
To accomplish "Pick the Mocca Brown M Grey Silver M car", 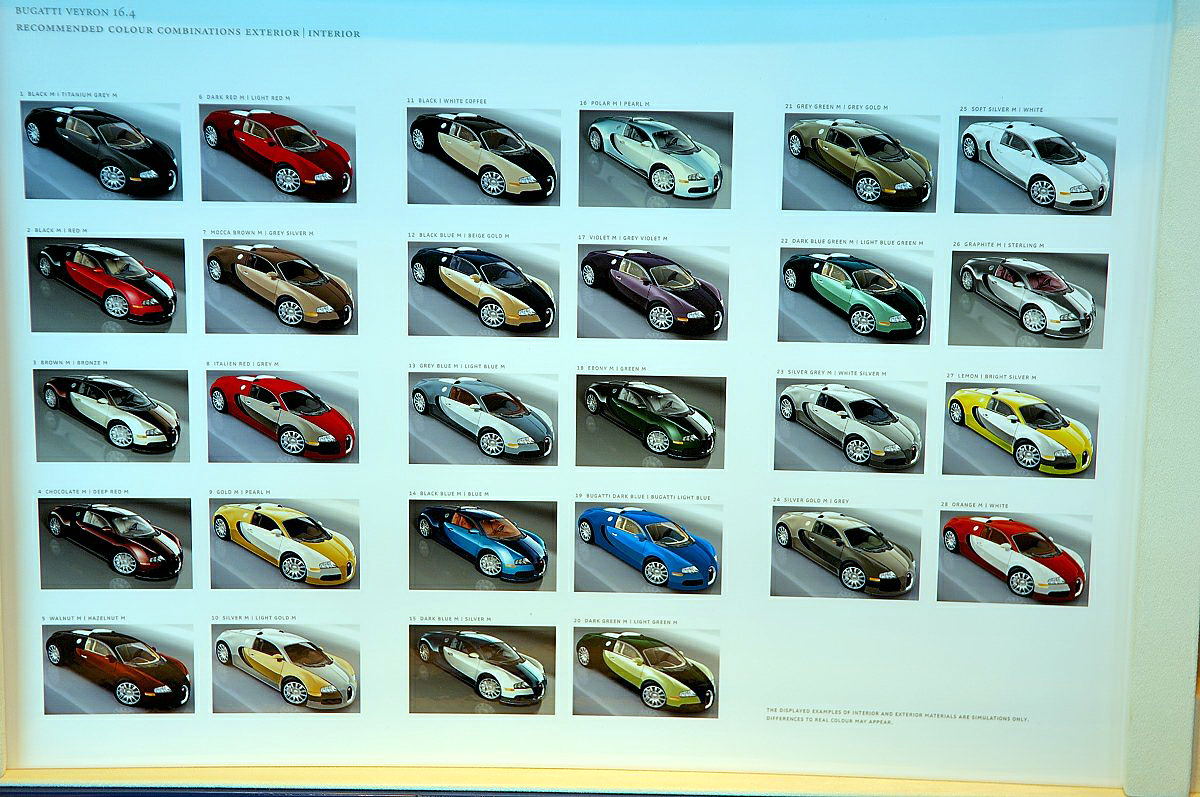I will (280, 287).
